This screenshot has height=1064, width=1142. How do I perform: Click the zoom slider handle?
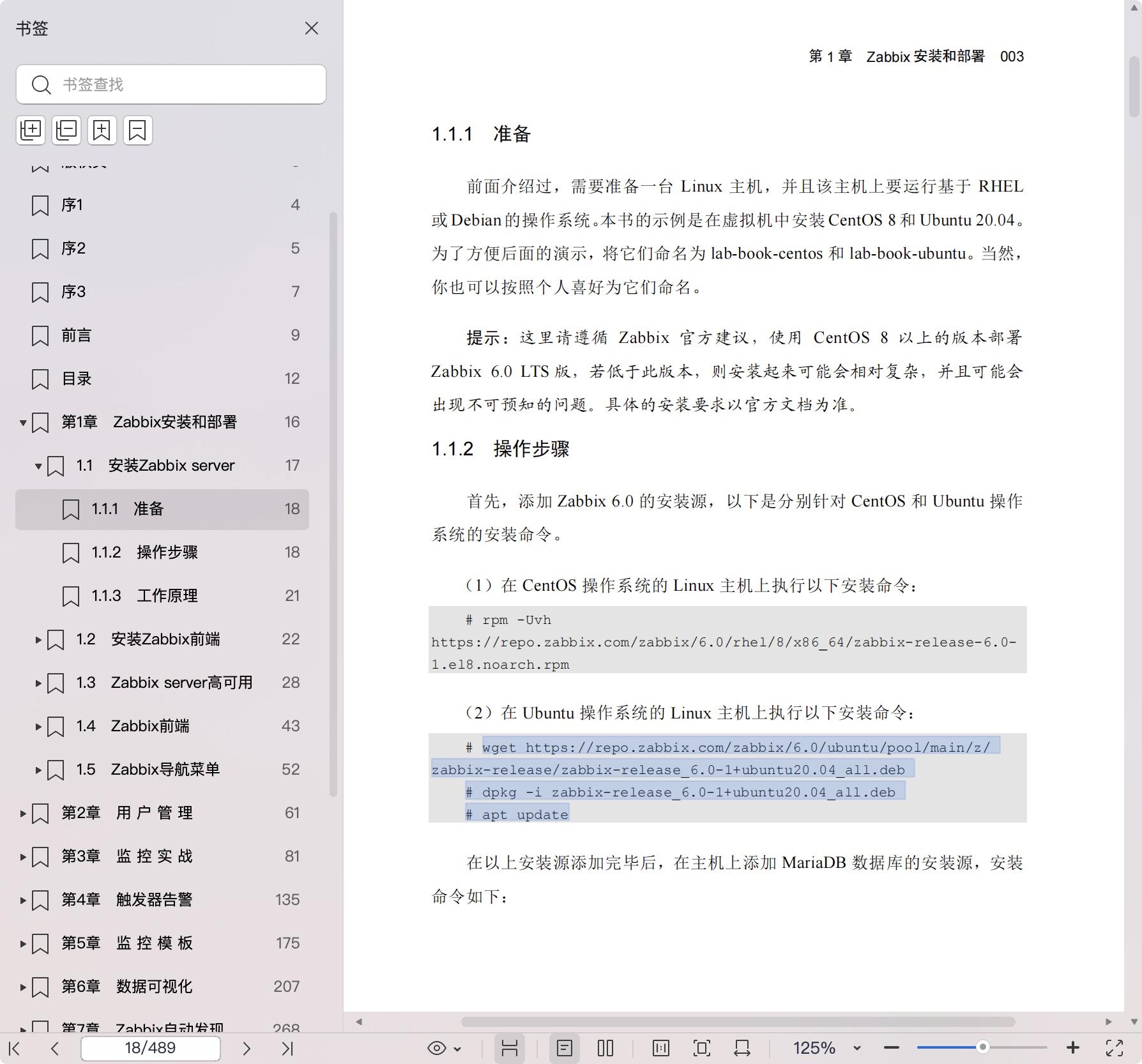click(x=983, y=1047)
